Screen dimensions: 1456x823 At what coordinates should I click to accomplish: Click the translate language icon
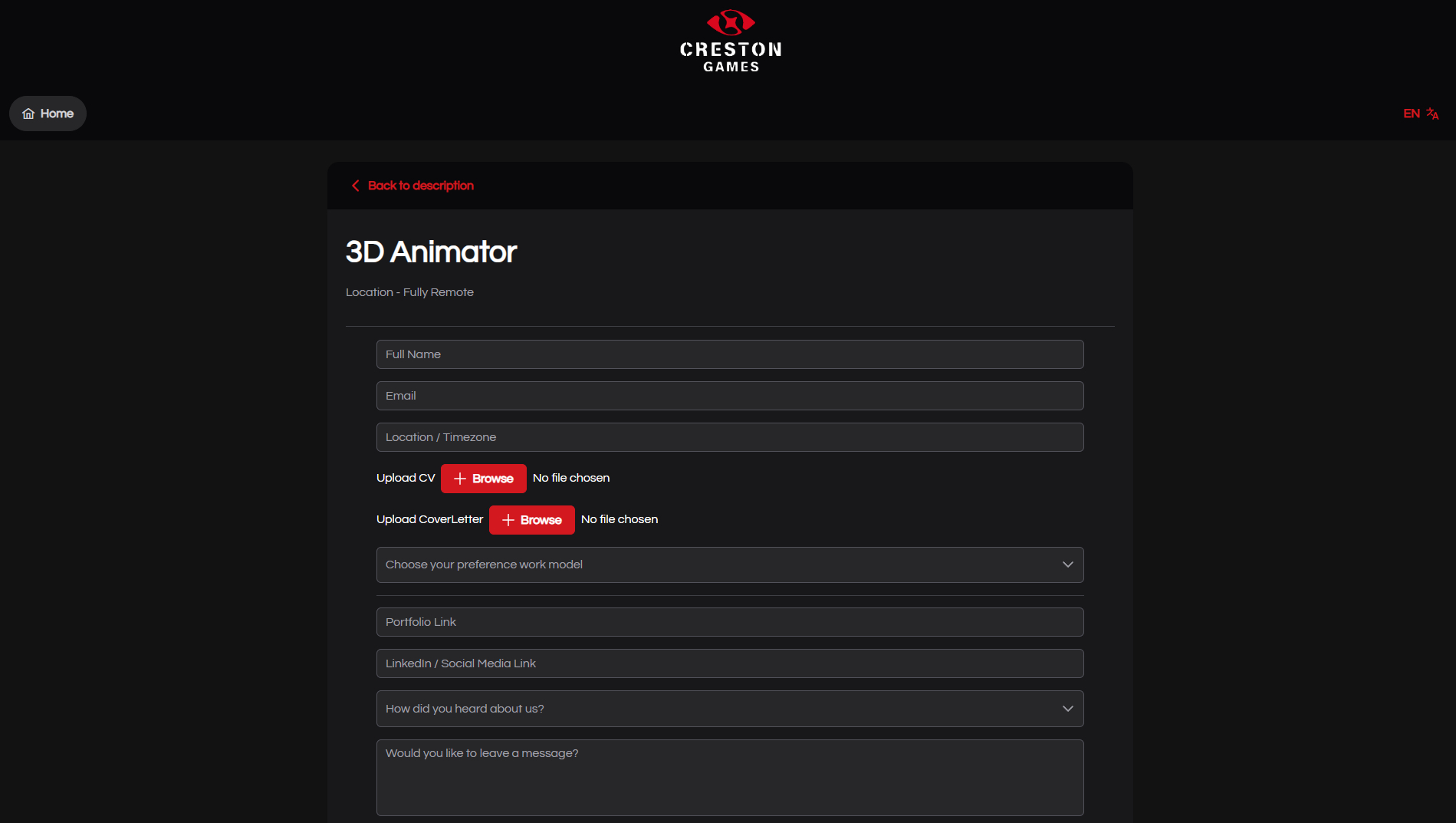tap(1431, 114)
